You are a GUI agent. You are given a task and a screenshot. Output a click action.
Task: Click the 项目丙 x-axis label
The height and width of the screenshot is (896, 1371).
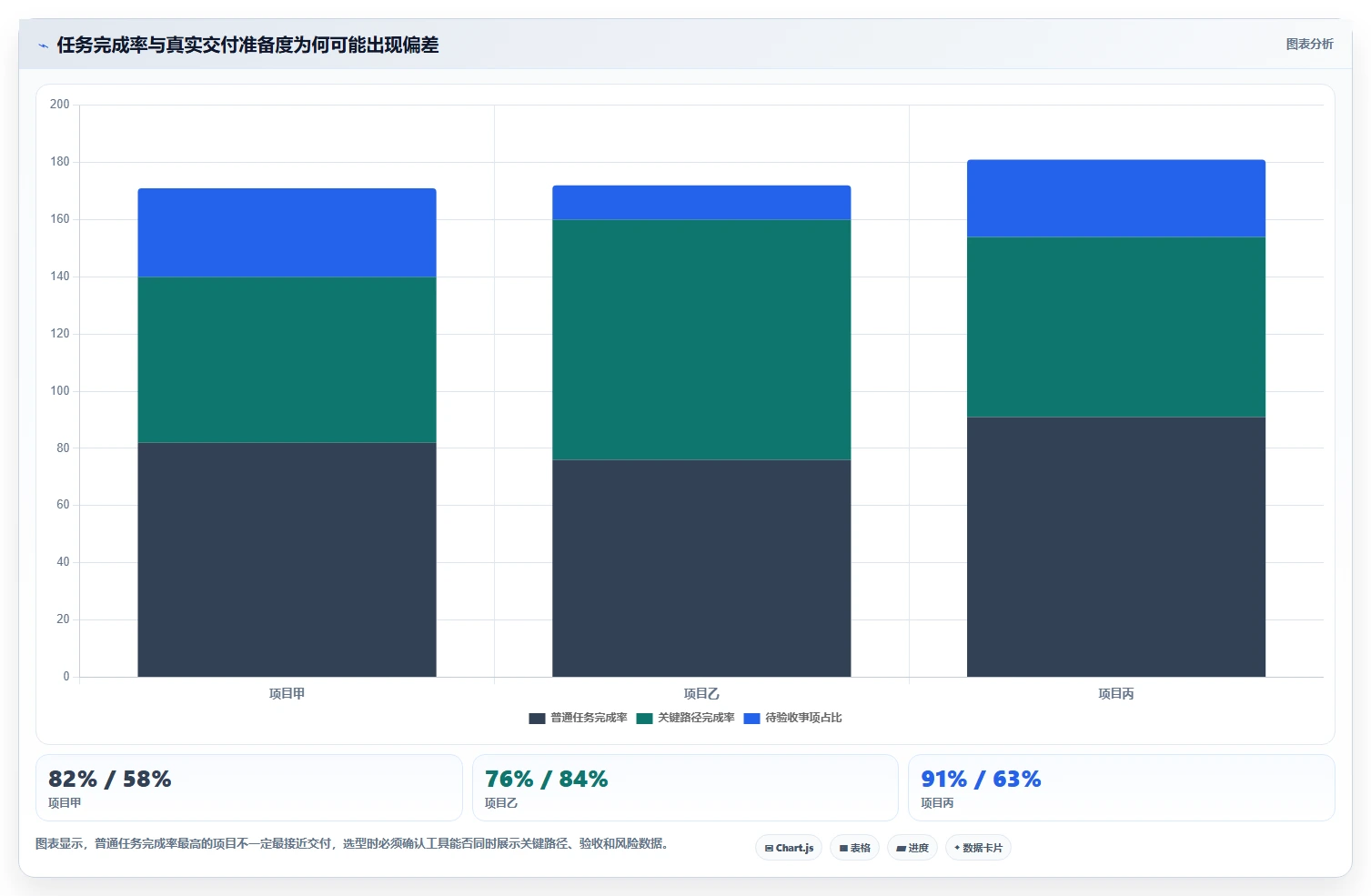click(x=1116, y=693)
